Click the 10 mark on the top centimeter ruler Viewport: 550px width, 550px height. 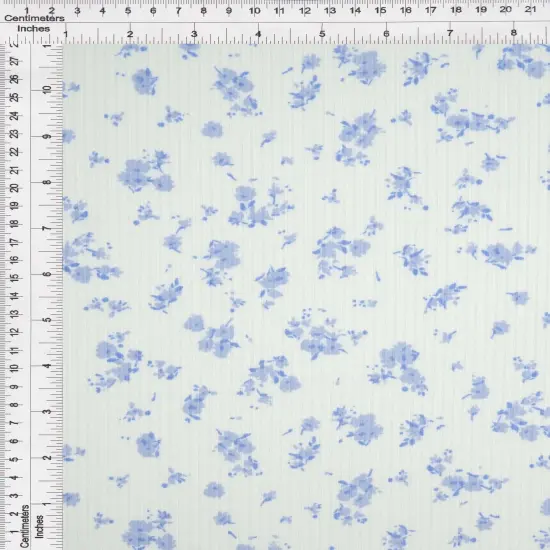coord(254,11)
